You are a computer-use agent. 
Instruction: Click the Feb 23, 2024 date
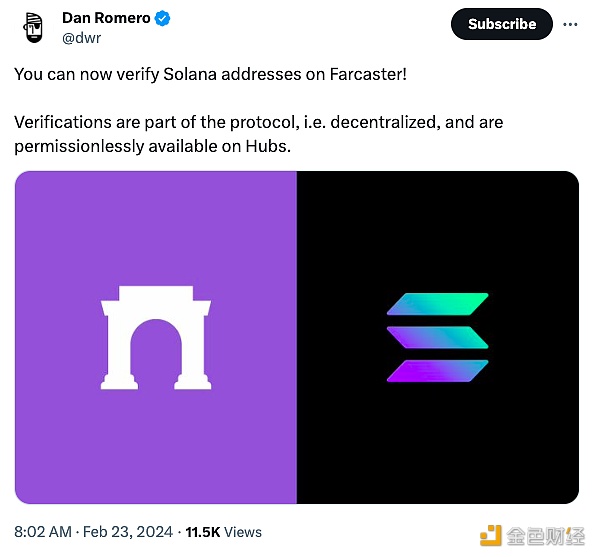[128, 532]
